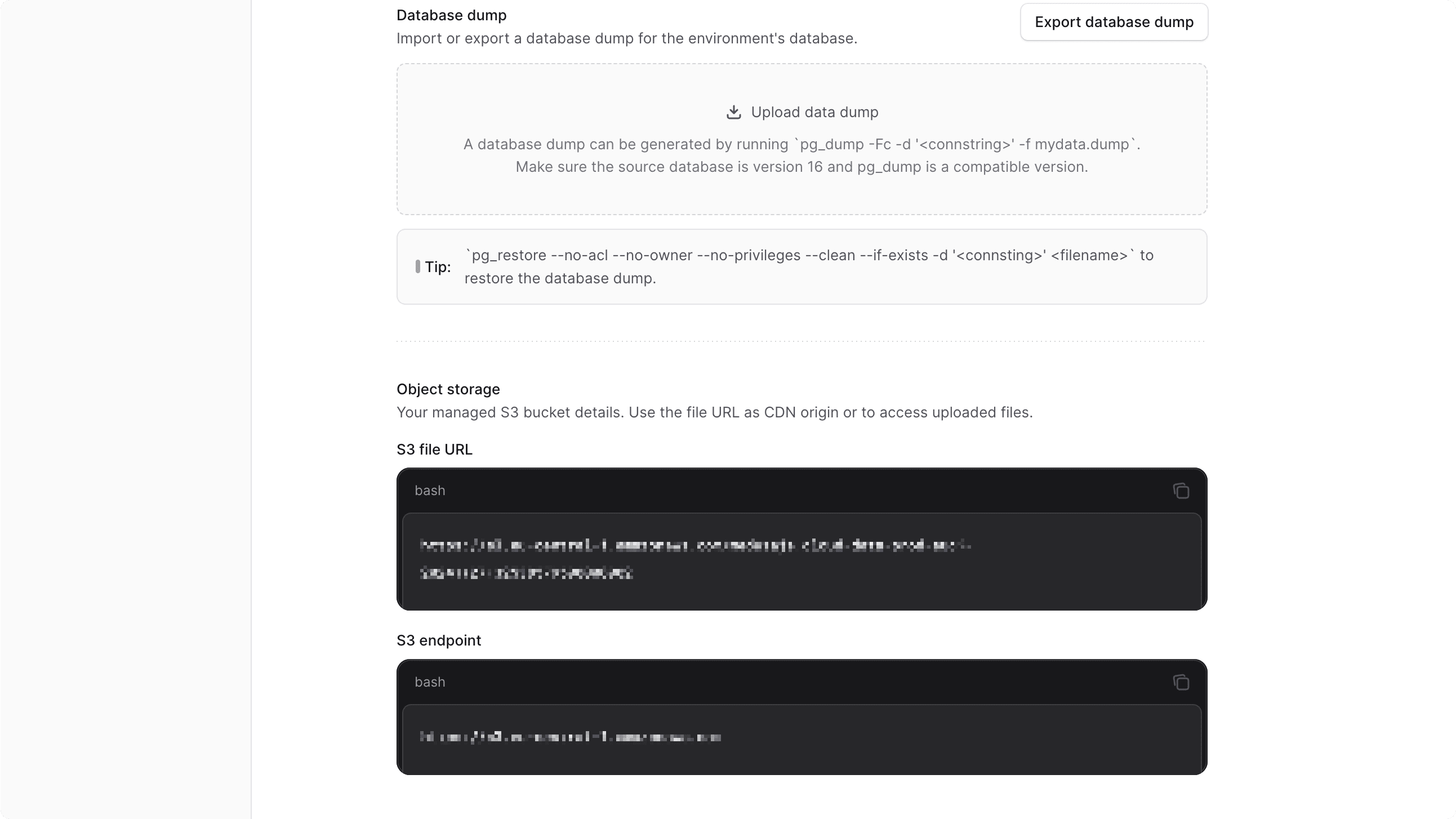Click the 'bash' label on the S3 endpoint block
Viewport: 1456px width, 819px height.
pyautogui.click(x=430, y=682)
